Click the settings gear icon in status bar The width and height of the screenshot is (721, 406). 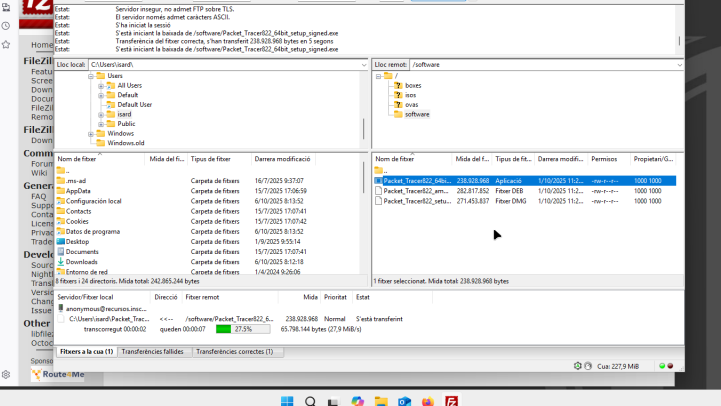tap(577, 366)
